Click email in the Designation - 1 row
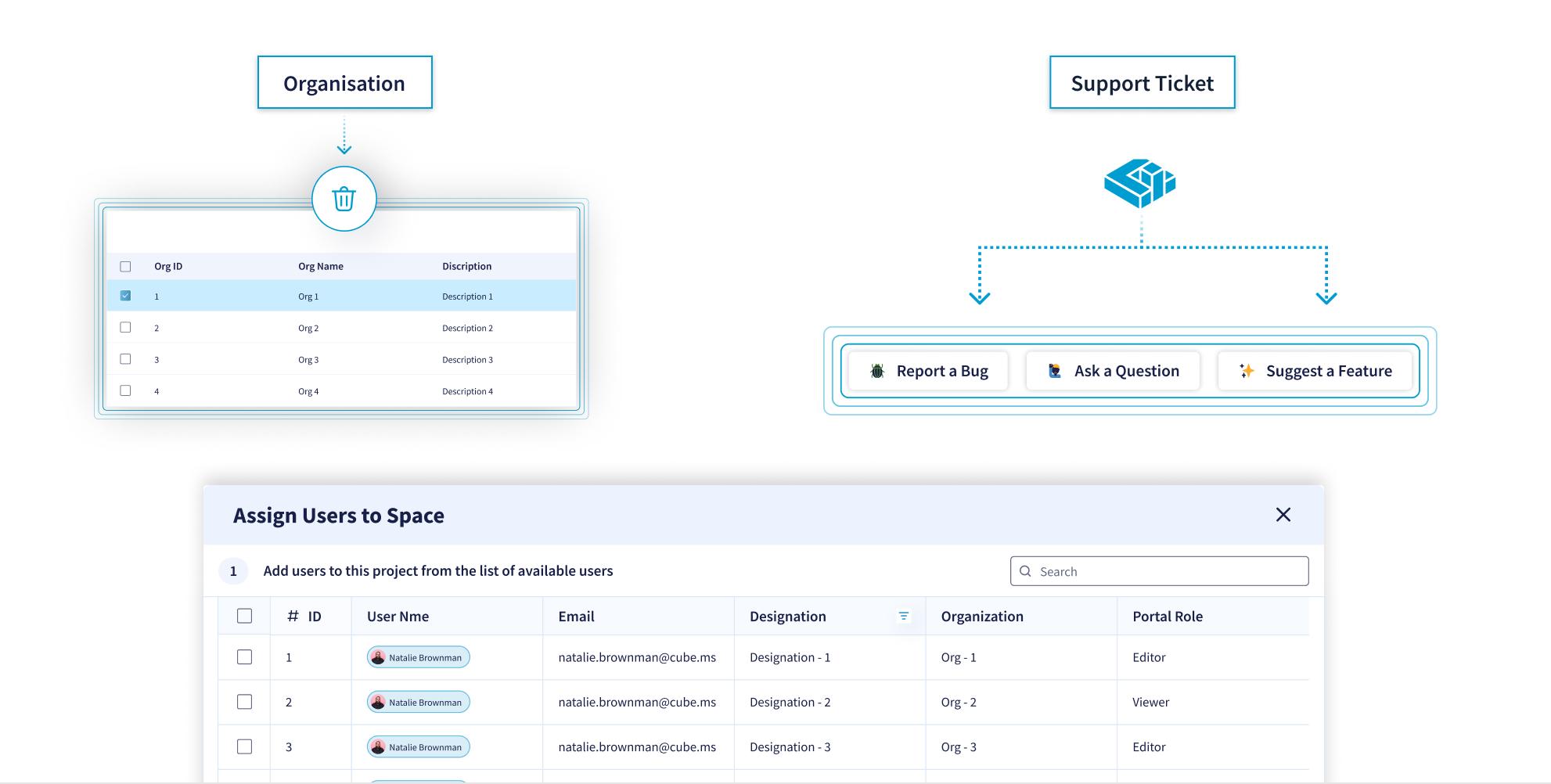The image size is (1551, 784). (637, 657)
